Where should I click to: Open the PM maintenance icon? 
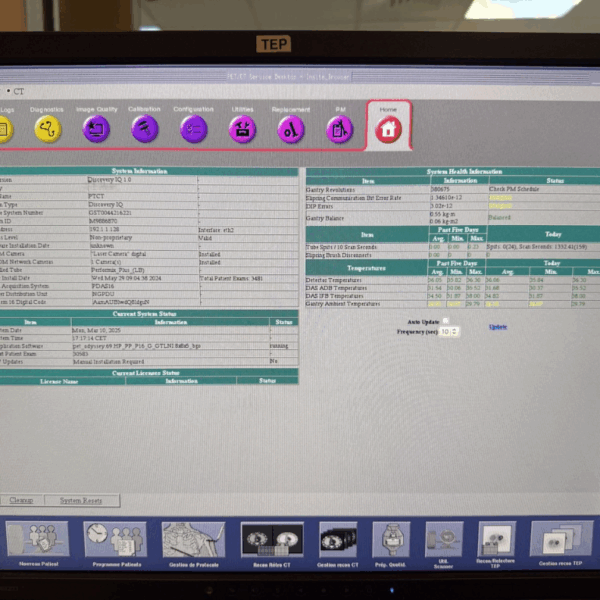(340, 129)
